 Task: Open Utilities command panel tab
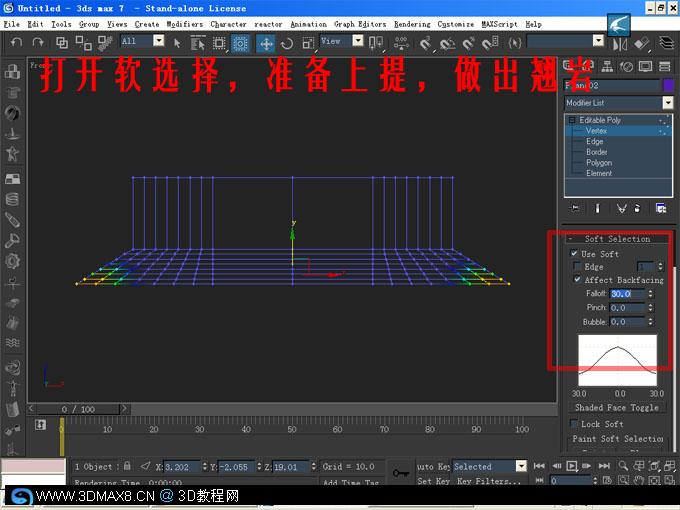click(664, 66)
